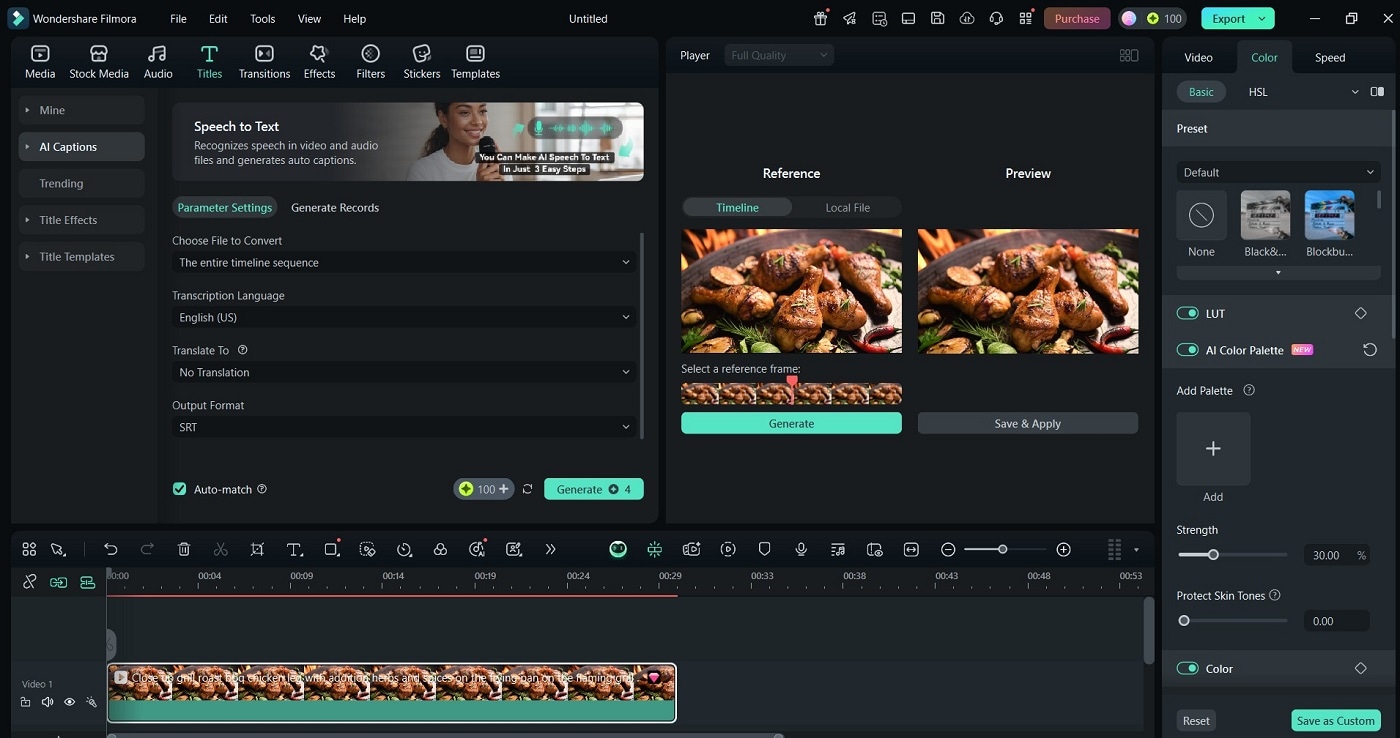
Task: Click the player layout grid icon
Action: [x=1129, y=55]
